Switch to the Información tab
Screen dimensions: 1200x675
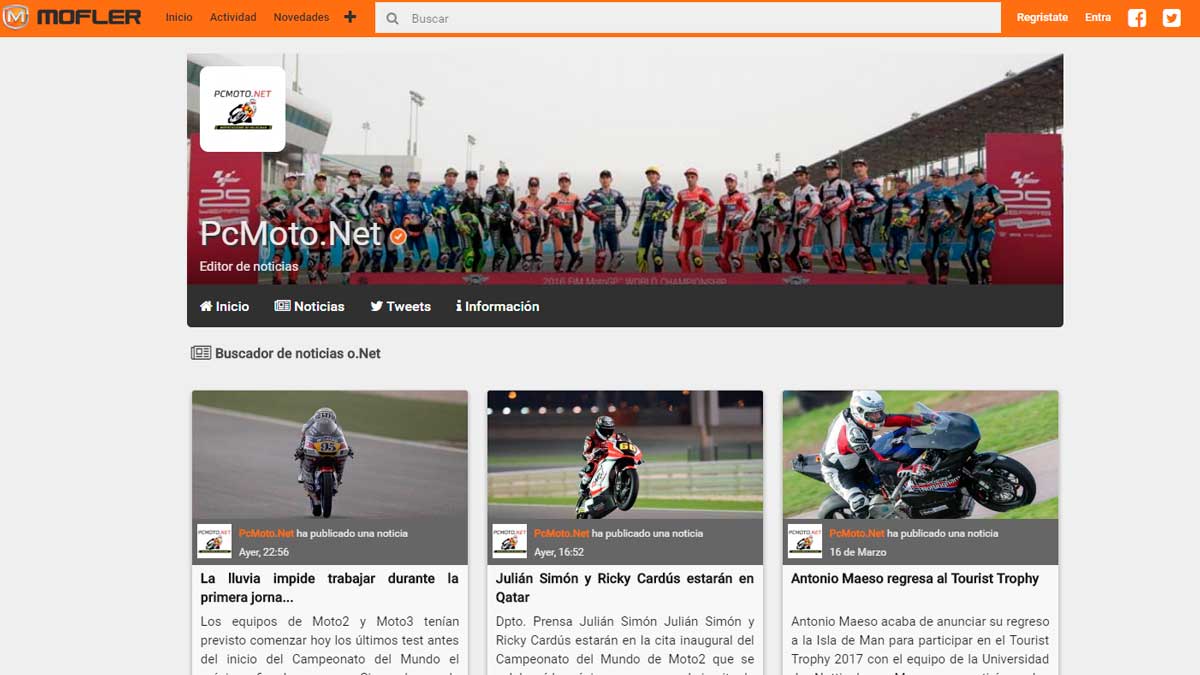(x=497, y=306)
